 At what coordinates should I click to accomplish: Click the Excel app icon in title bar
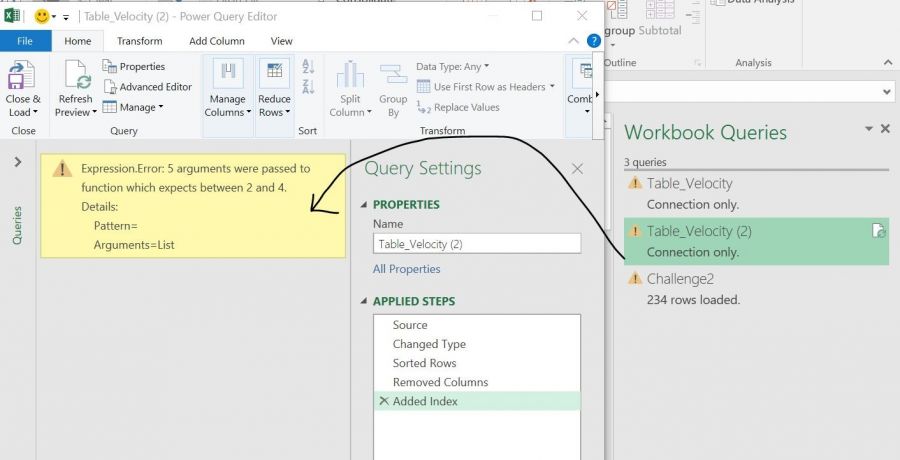11,16
